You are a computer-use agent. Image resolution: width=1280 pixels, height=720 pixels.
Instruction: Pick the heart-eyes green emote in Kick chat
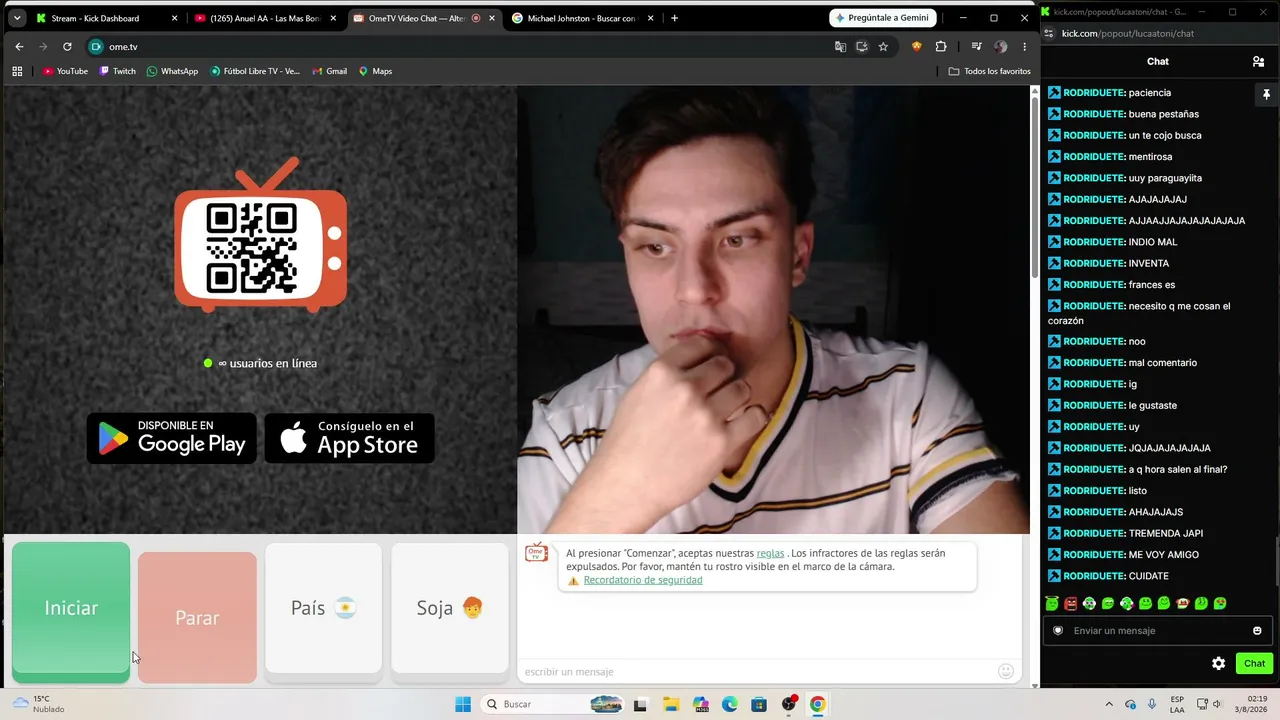pos(1220,603)
